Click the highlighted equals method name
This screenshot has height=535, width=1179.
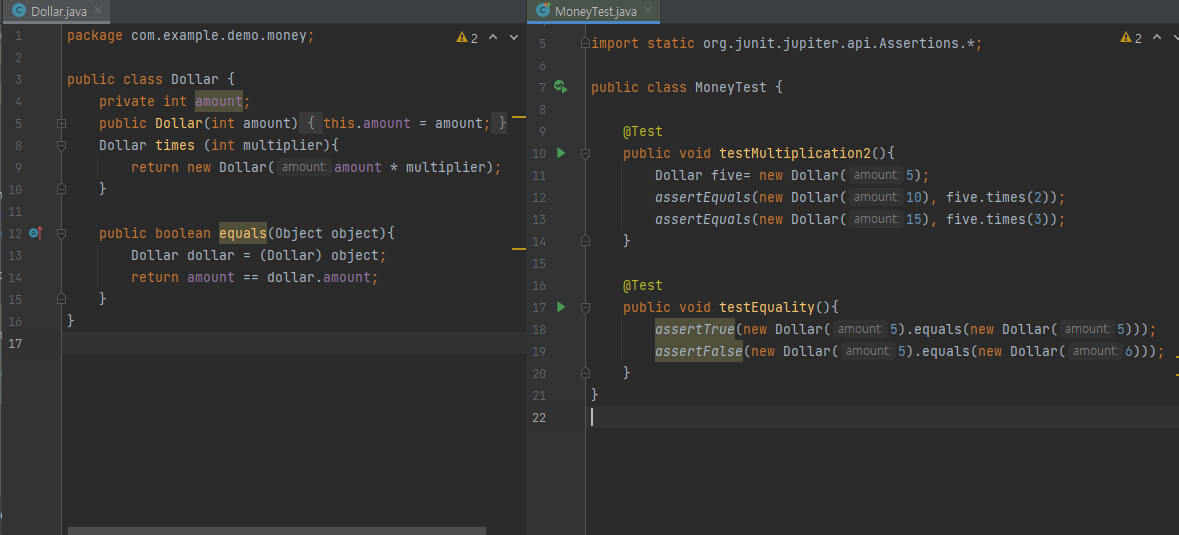243,234
